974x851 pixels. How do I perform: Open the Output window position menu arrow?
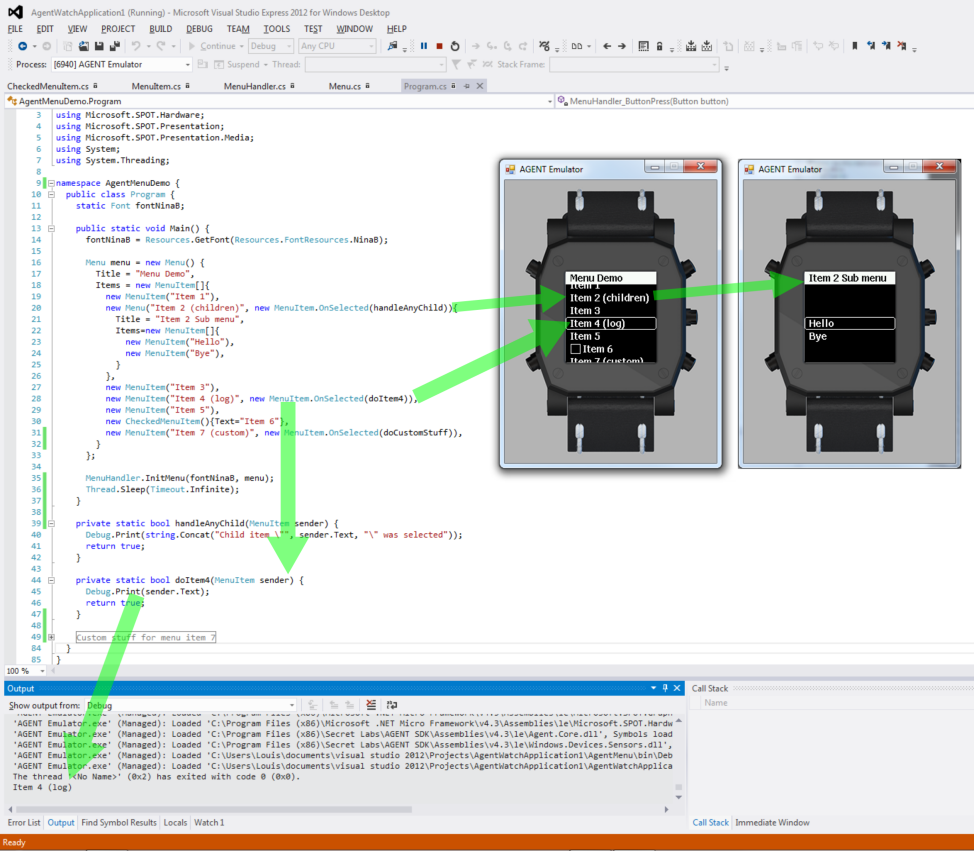tap(653, 688)
